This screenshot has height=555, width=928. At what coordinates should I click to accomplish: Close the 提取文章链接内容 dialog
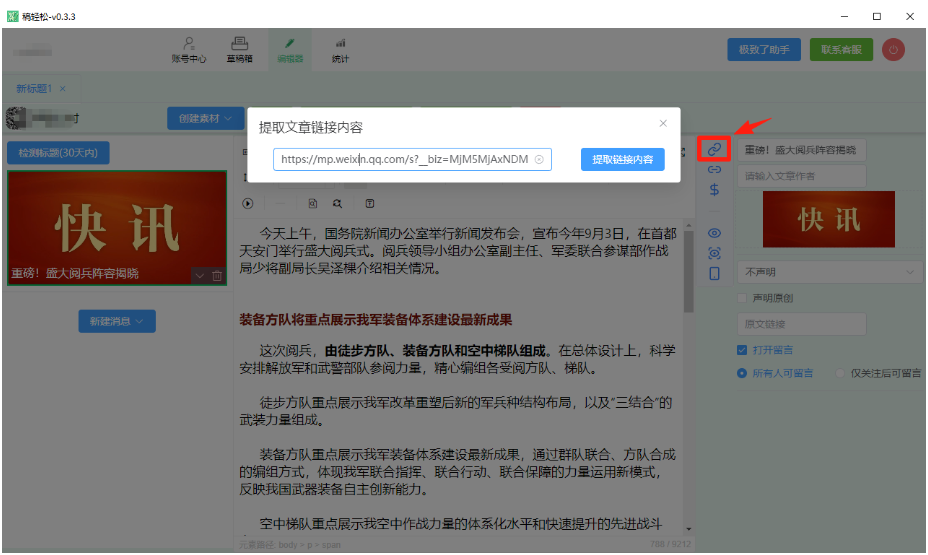662,123
